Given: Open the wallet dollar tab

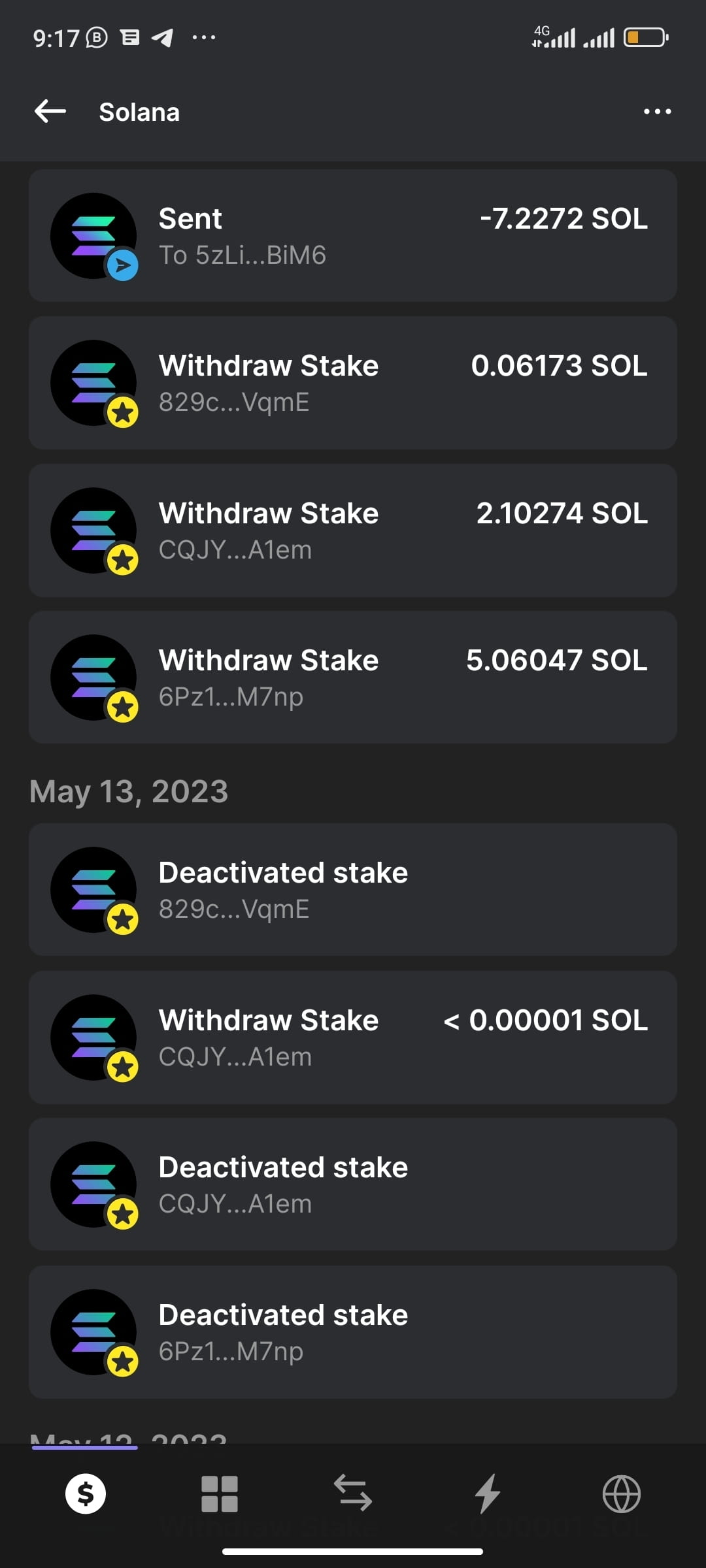Looking at the screenshot, I should (x=86, y=1494).
